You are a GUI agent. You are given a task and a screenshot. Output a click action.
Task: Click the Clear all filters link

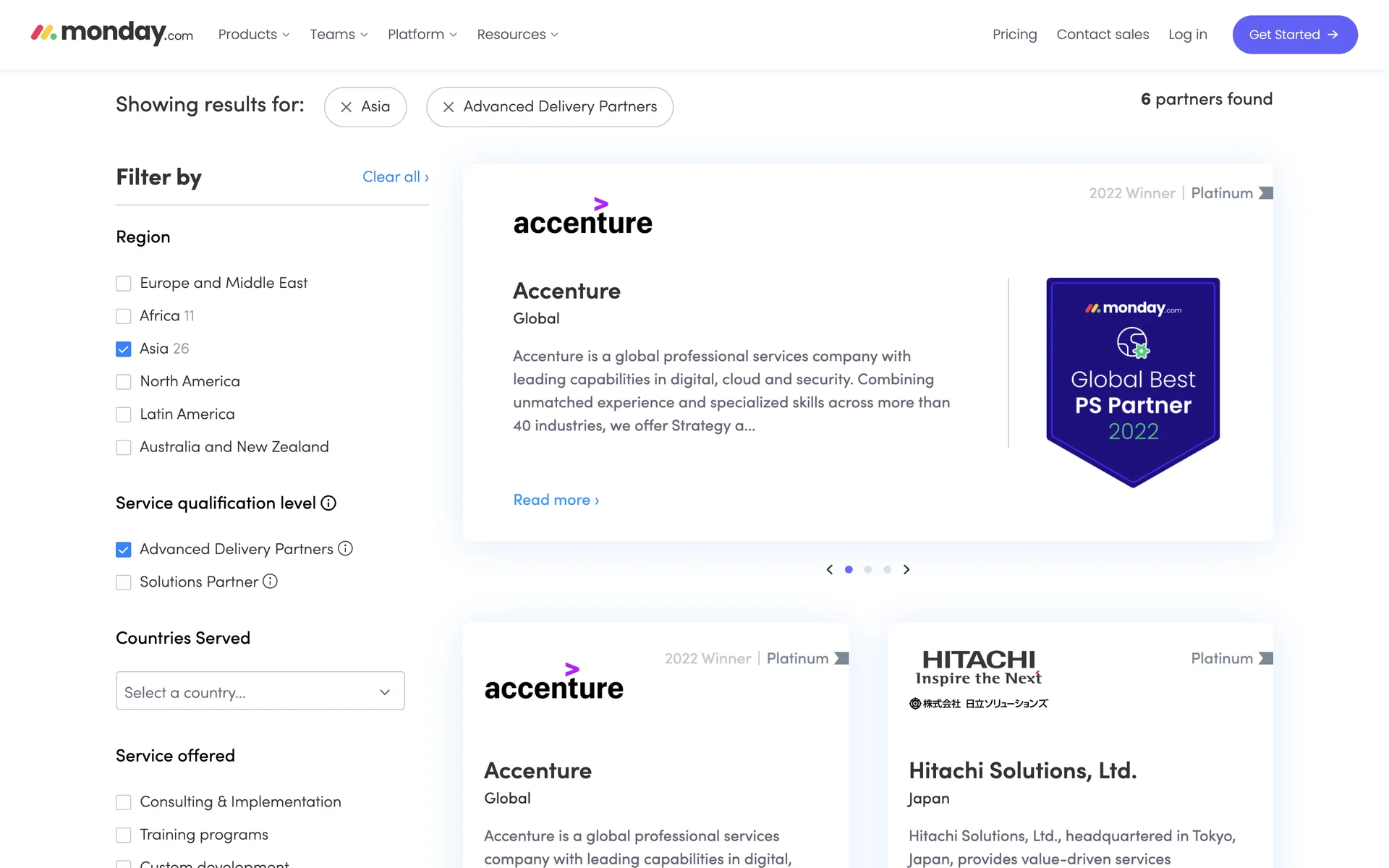[395, 177]
